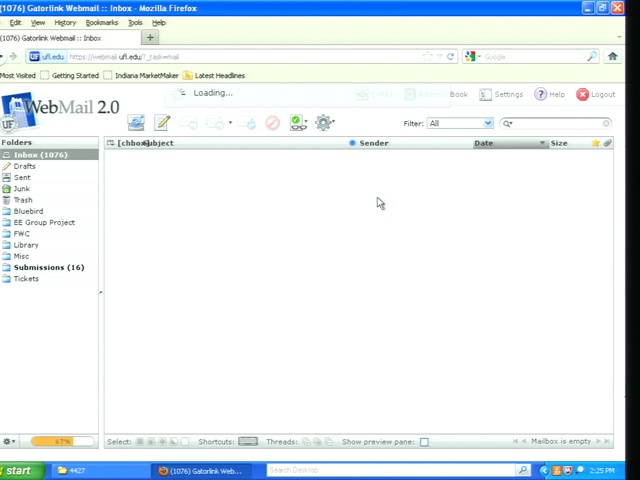
Task: Click the 67% quota usage bar
Action: click(x=62, y=441)
